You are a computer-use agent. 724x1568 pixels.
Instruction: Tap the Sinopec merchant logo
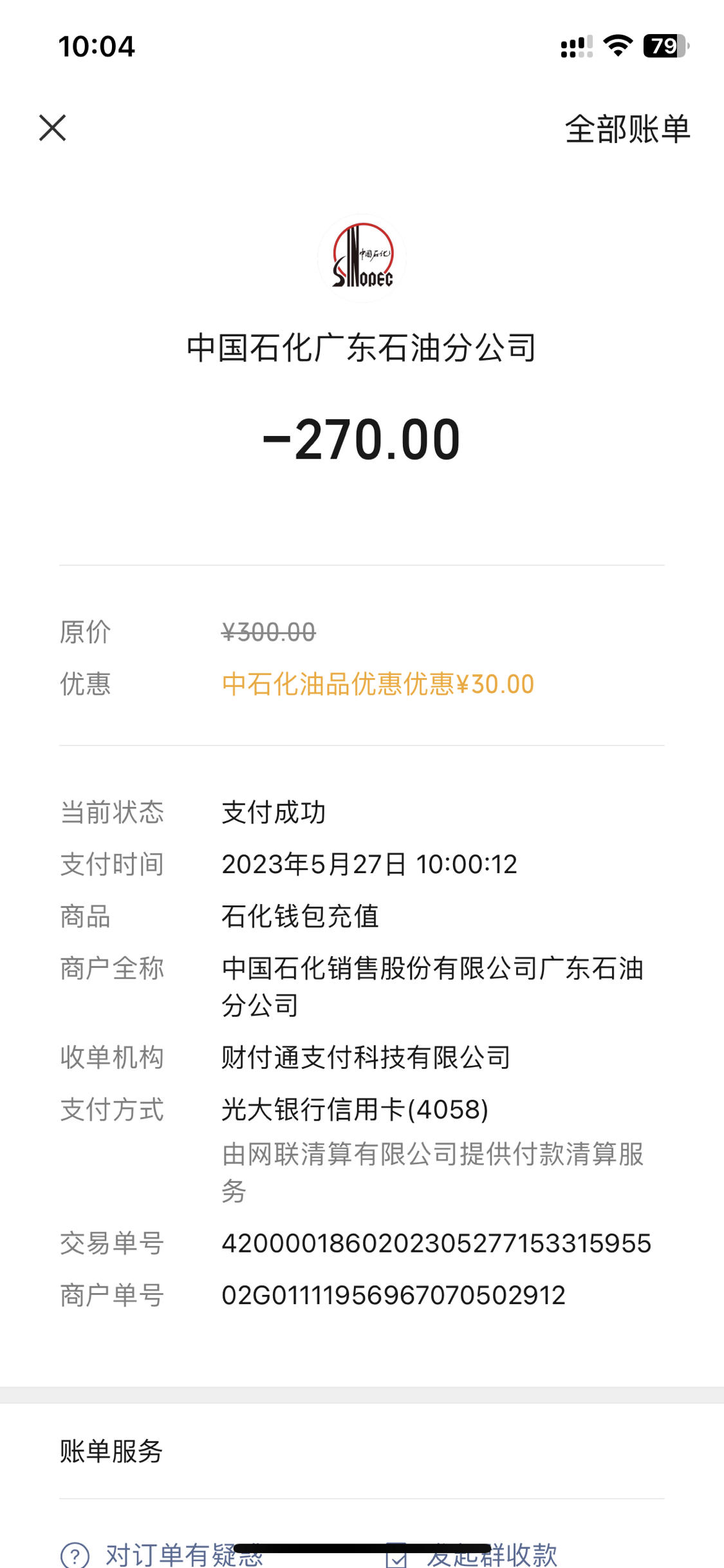tap(362, 258)
